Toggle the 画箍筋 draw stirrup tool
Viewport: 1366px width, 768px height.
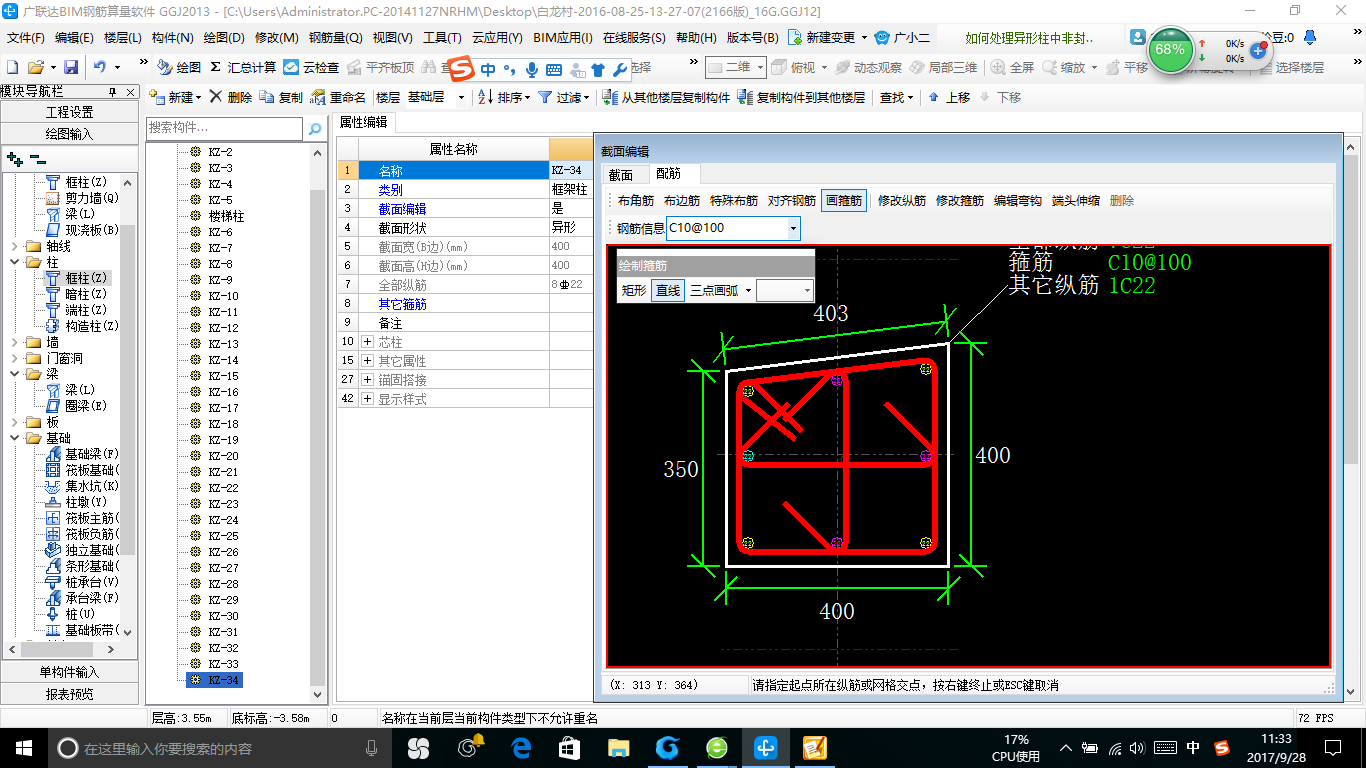click(x=844, y=200)
